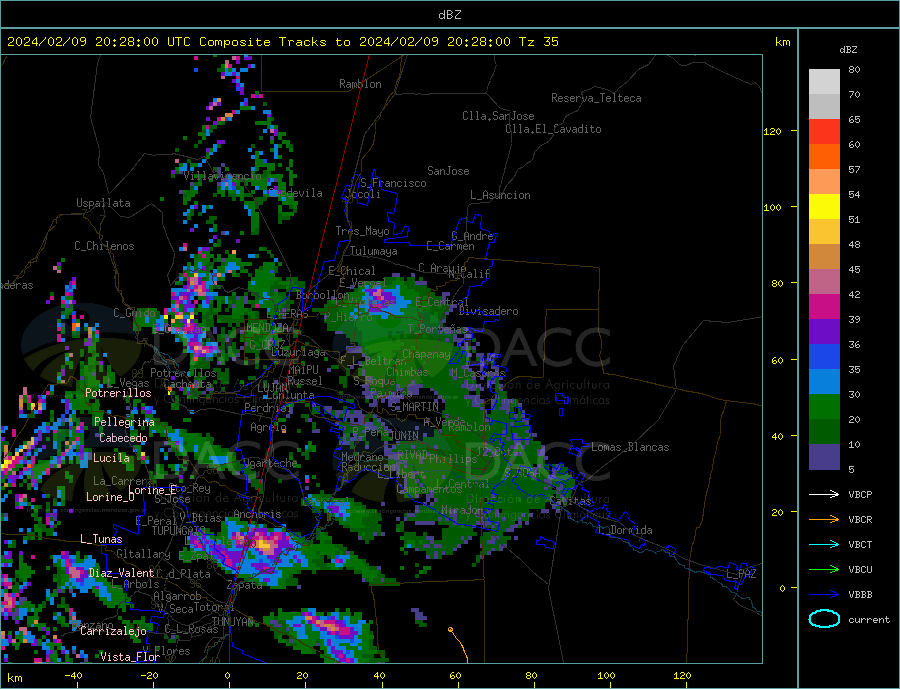Click the Lucila label
The width and height of the screenshot is (900, 689).
(x=111, y=458)
